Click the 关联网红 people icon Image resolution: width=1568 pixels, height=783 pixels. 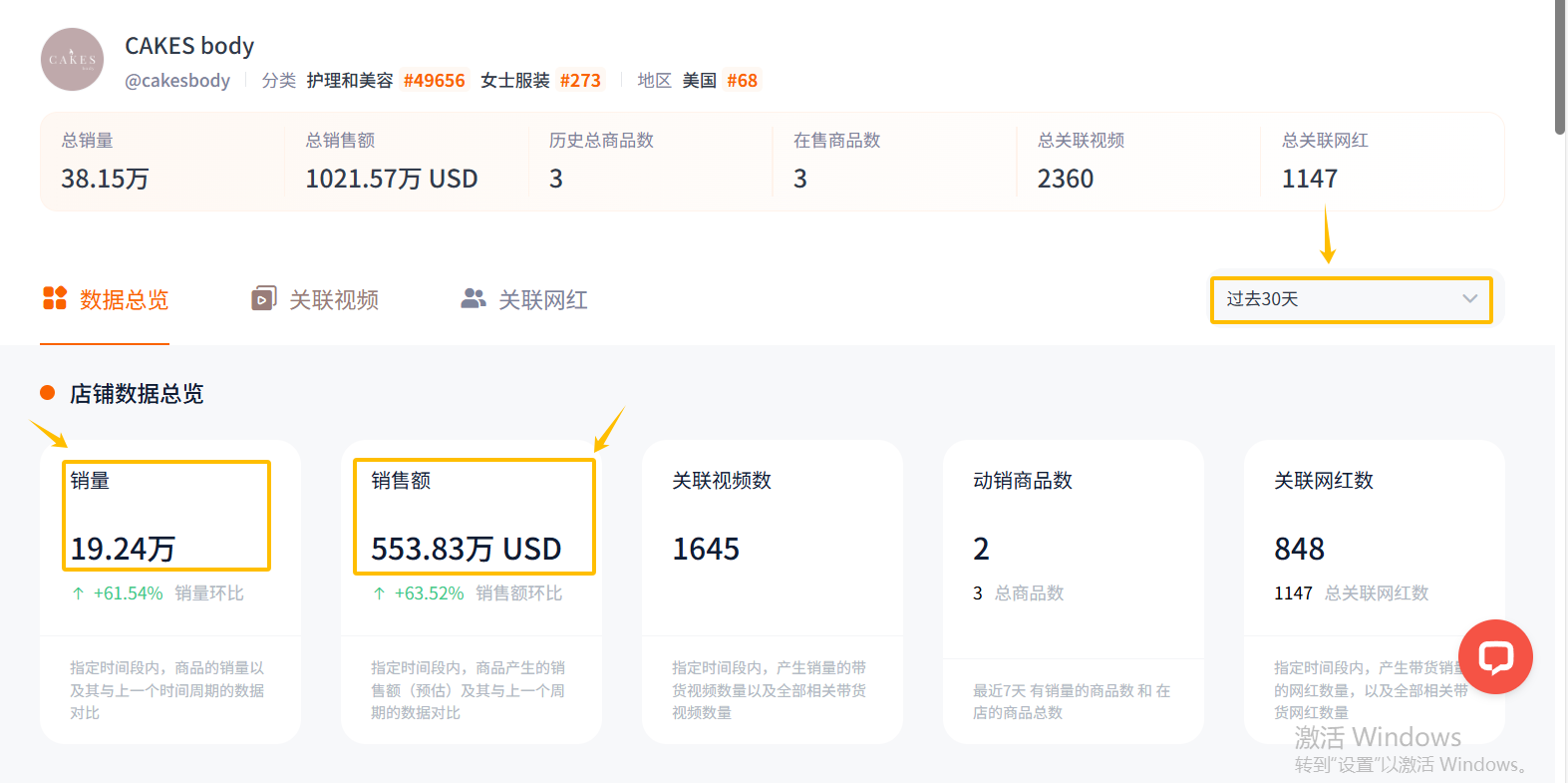coord(473,298)
